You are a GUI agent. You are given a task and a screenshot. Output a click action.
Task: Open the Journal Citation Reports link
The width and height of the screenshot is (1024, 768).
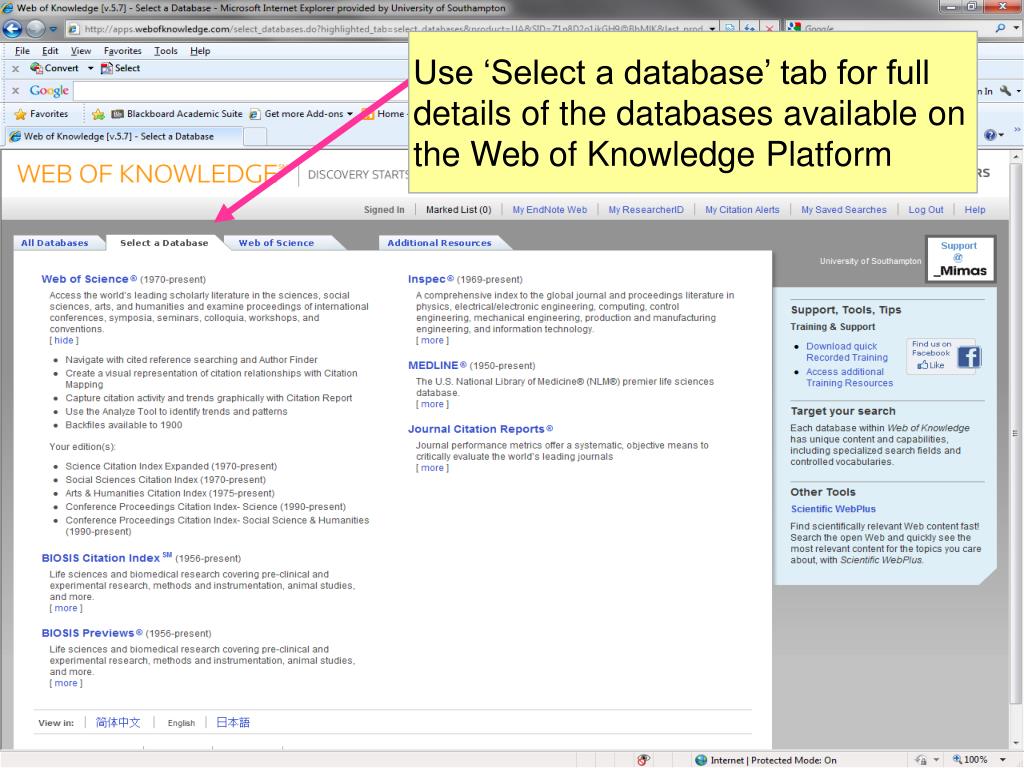tap(476, 429)
